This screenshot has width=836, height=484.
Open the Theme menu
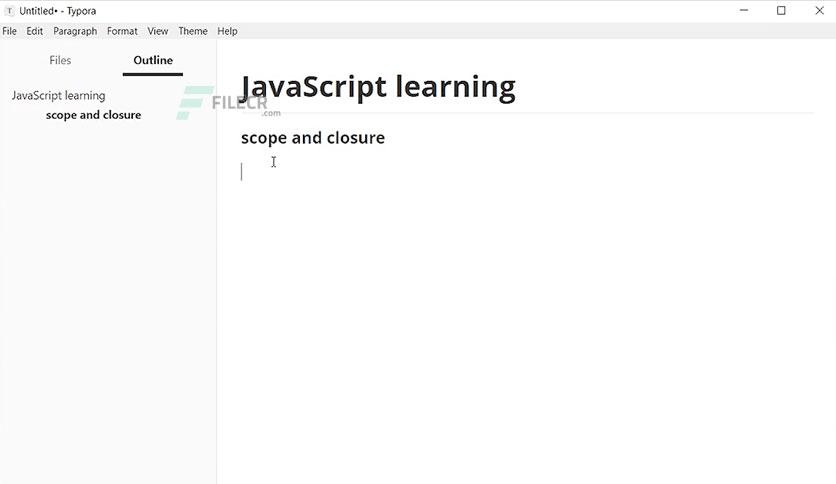pos(193,31)
